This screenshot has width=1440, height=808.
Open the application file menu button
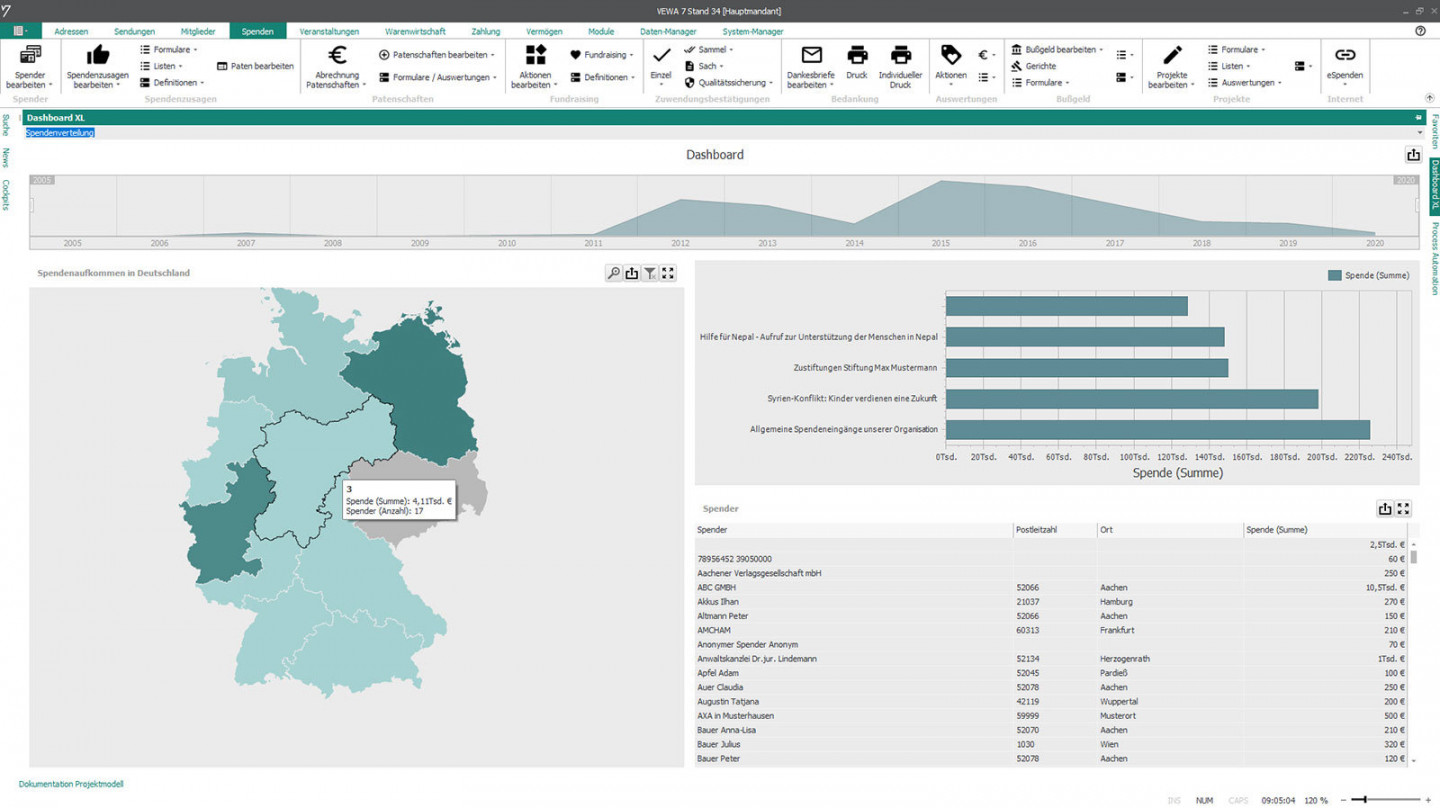[x=20, y=31]
